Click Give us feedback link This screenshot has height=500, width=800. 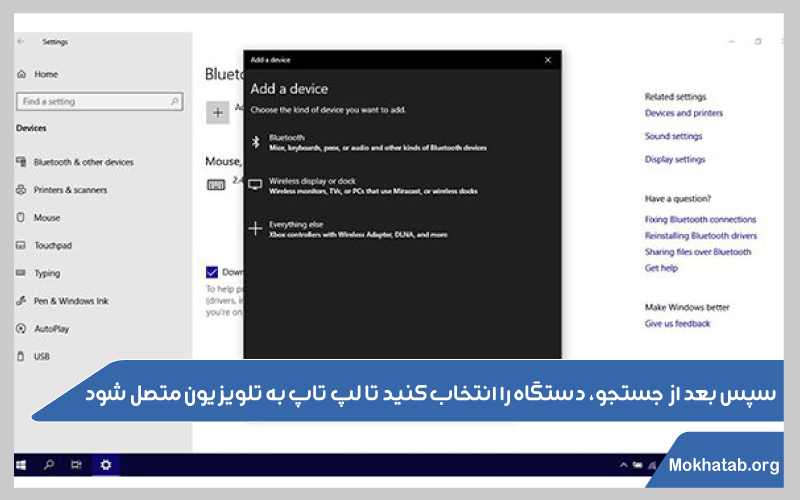[678, 323]
